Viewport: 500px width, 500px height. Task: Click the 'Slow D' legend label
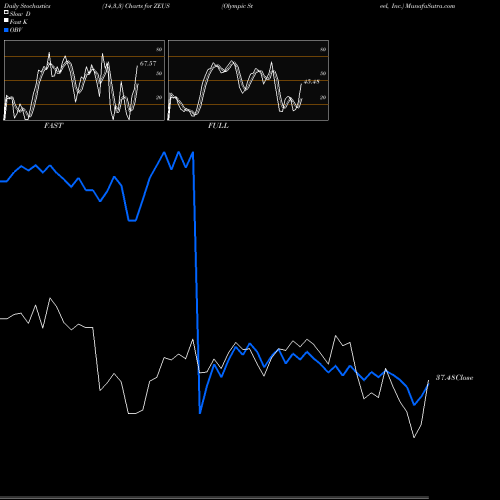(x=20, y=14)
